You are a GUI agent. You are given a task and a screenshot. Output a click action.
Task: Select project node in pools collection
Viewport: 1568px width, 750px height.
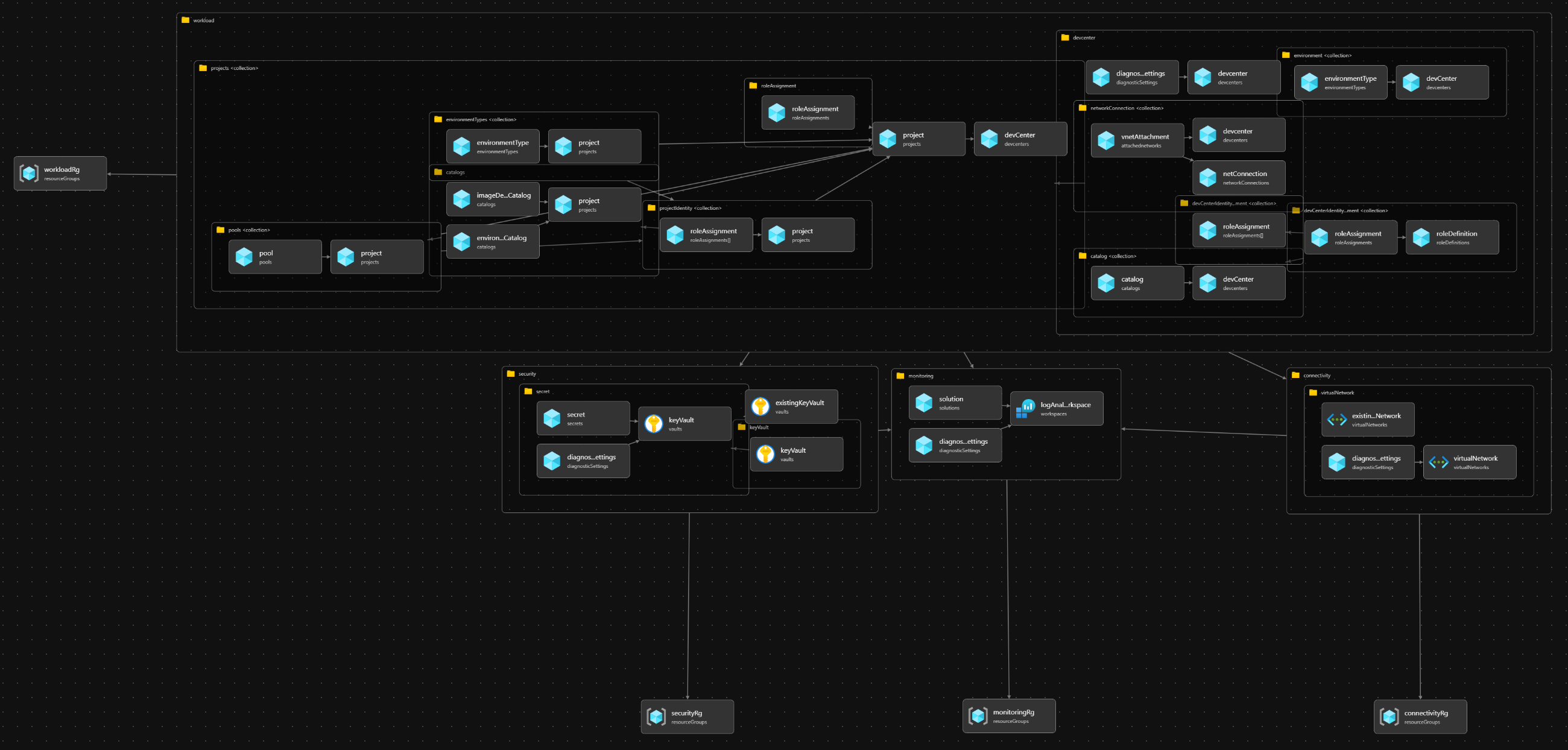(x=377, y=257)
